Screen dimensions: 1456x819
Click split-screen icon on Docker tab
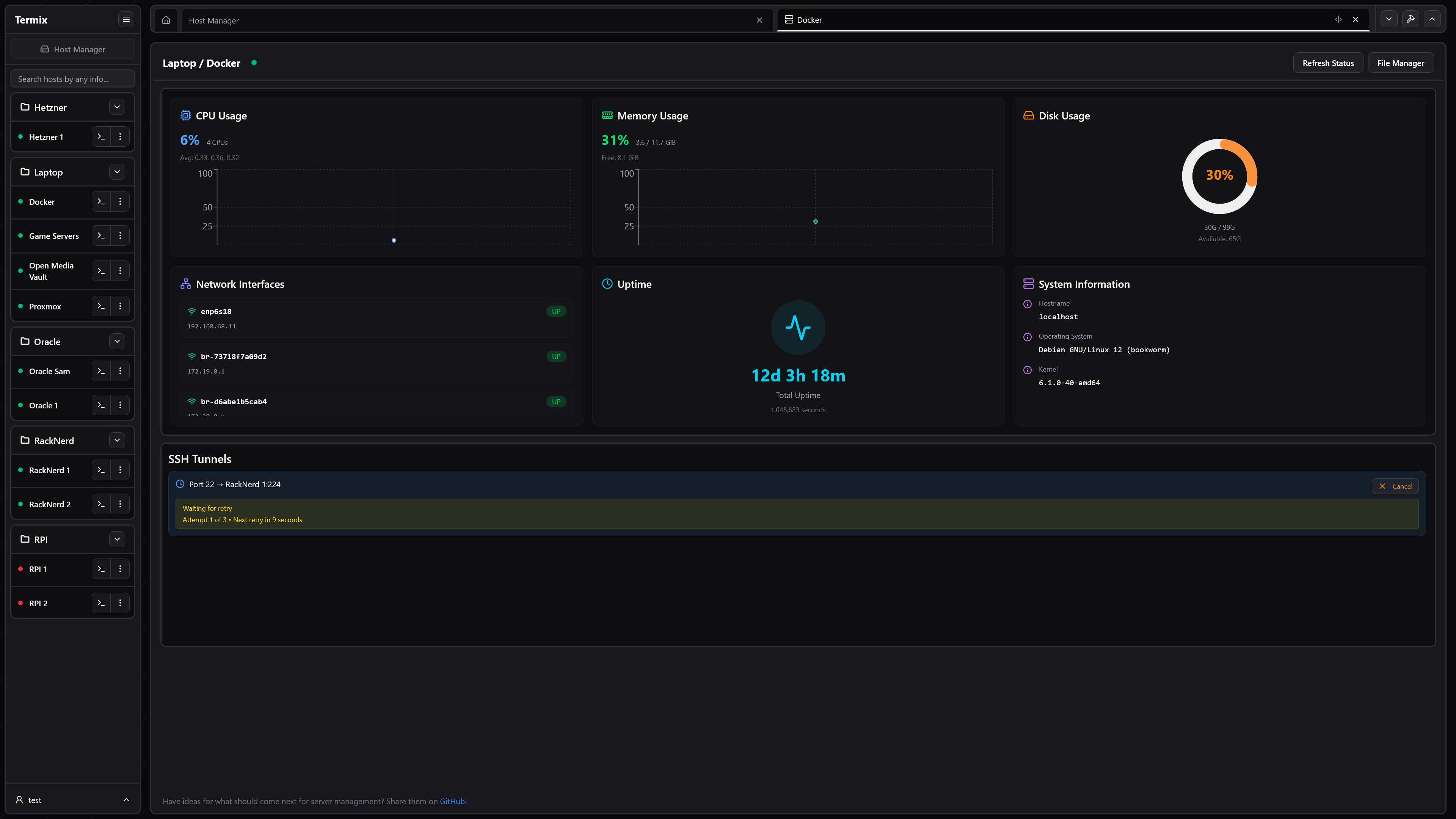[1338, 20]
